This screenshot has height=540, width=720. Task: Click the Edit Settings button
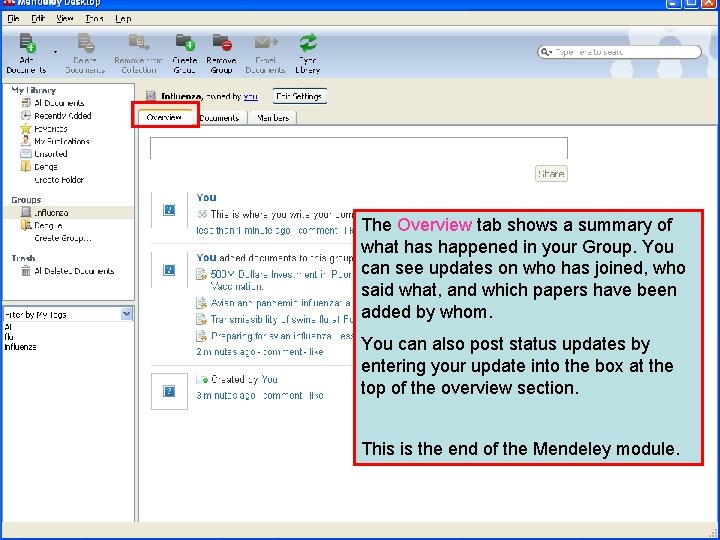click(299, 96)
